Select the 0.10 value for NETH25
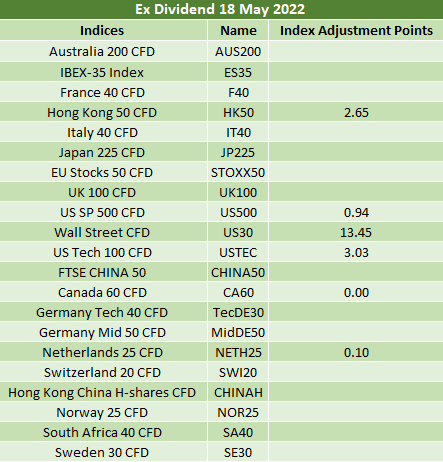The image size is (443, 462). tap(356, 353)
